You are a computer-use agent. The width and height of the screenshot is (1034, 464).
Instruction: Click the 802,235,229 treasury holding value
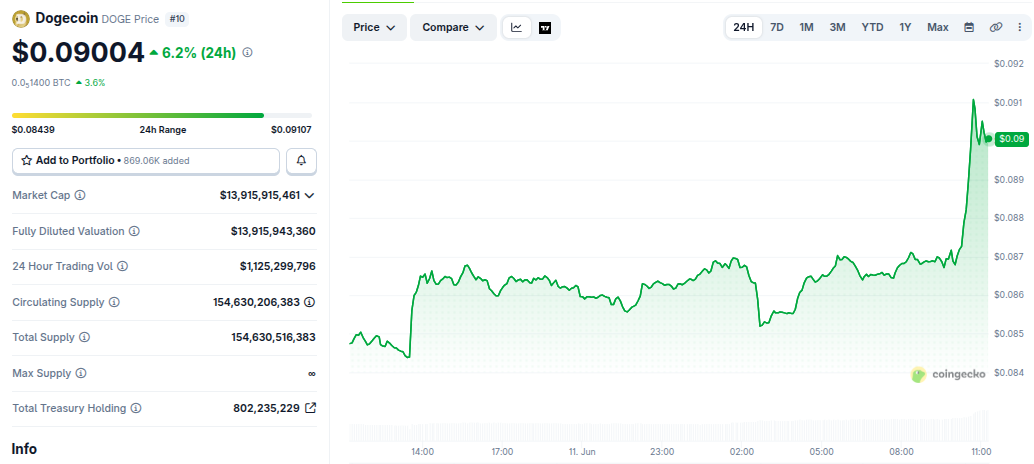(267, 409)
